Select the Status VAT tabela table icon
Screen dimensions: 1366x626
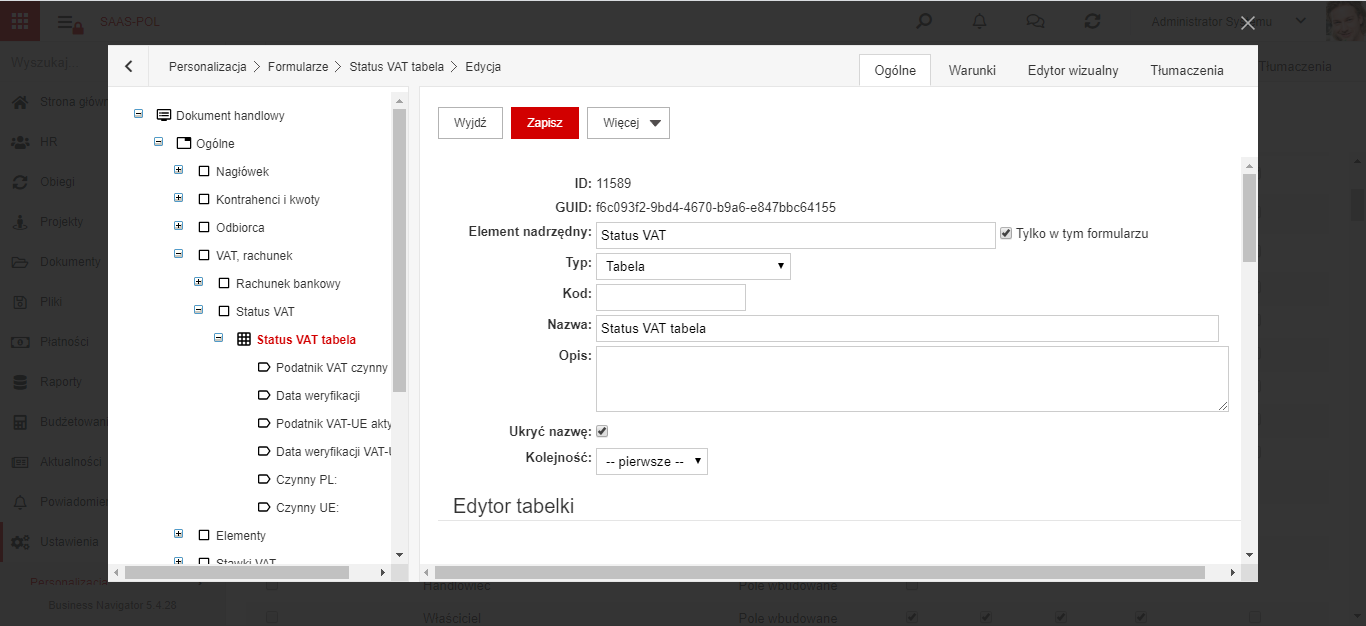click(x=243, y=340)
